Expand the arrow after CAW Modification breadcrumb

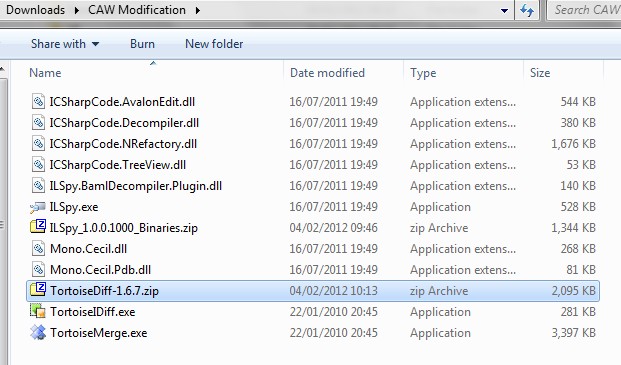coord(198,10)
